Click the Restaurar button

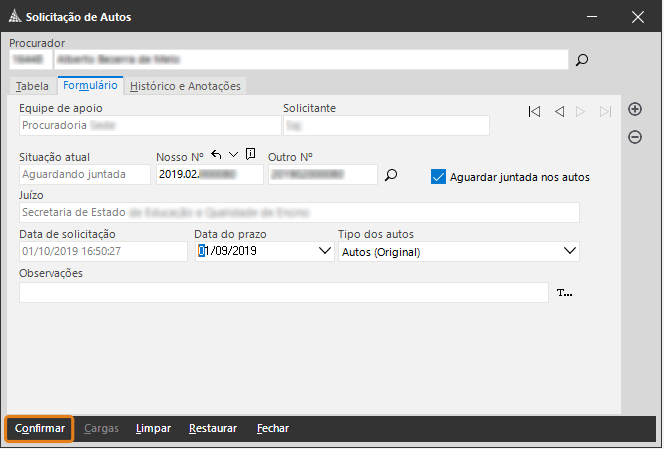tap(213, 428)
